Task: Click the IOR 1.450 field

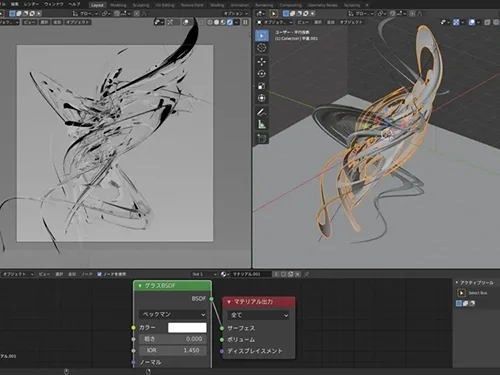Action: tap(173, 350)
